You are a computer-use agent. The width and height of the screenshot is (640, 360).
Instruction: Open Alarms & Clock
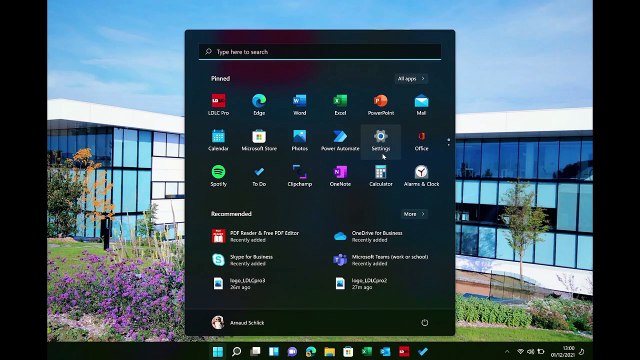421,176
